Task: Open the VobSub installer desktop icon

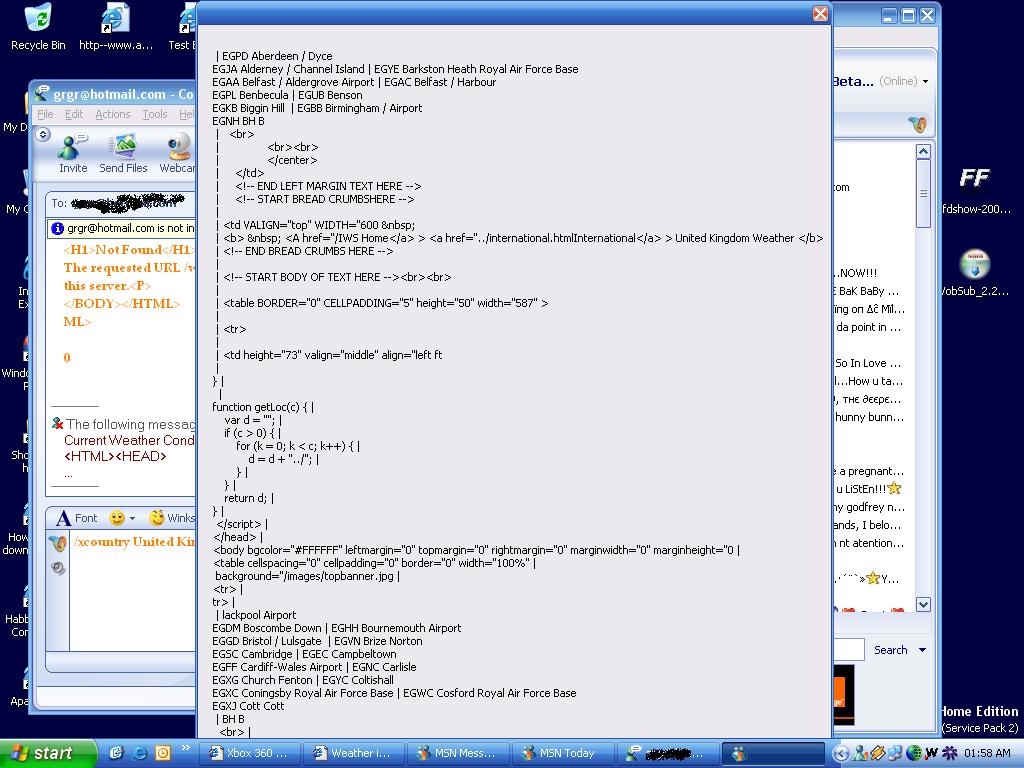Action: click(x=974, y=272)
